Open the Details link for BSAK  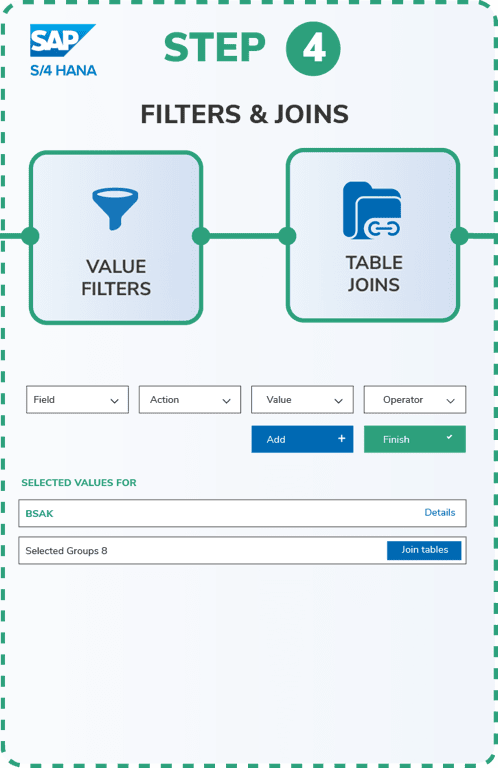pyautogui.click(x=440, y=512)
